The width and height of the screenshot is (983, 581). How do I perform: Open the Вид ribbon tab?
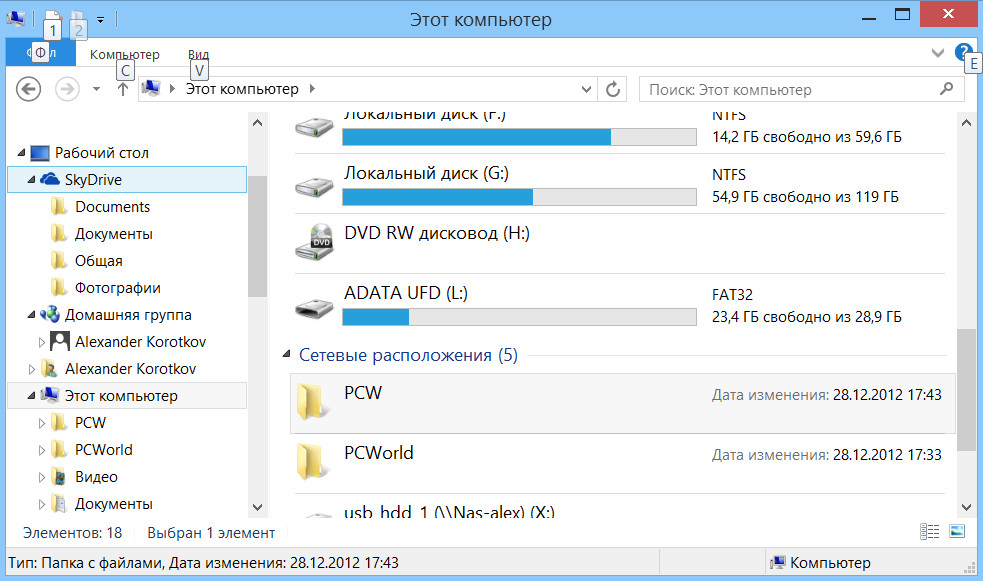click(198, 54)
